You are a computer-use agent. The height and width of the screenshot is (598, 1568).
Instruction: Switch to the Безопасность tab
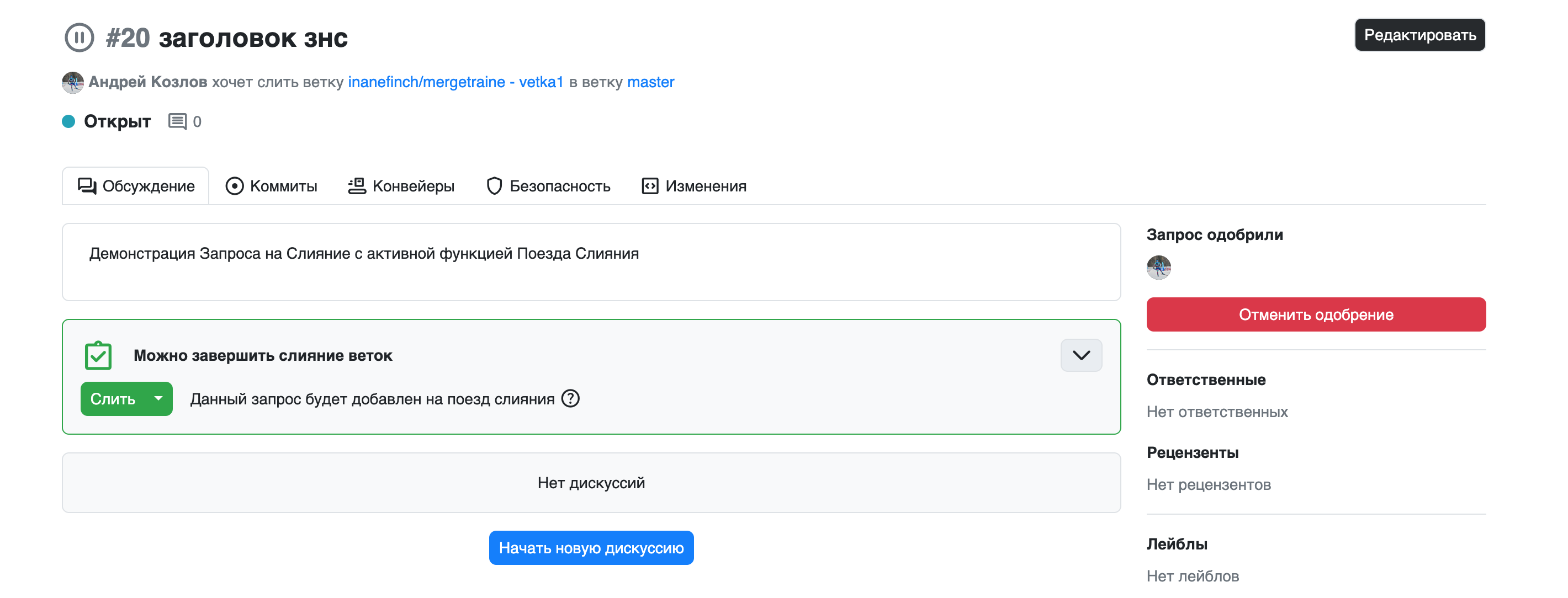548,186
